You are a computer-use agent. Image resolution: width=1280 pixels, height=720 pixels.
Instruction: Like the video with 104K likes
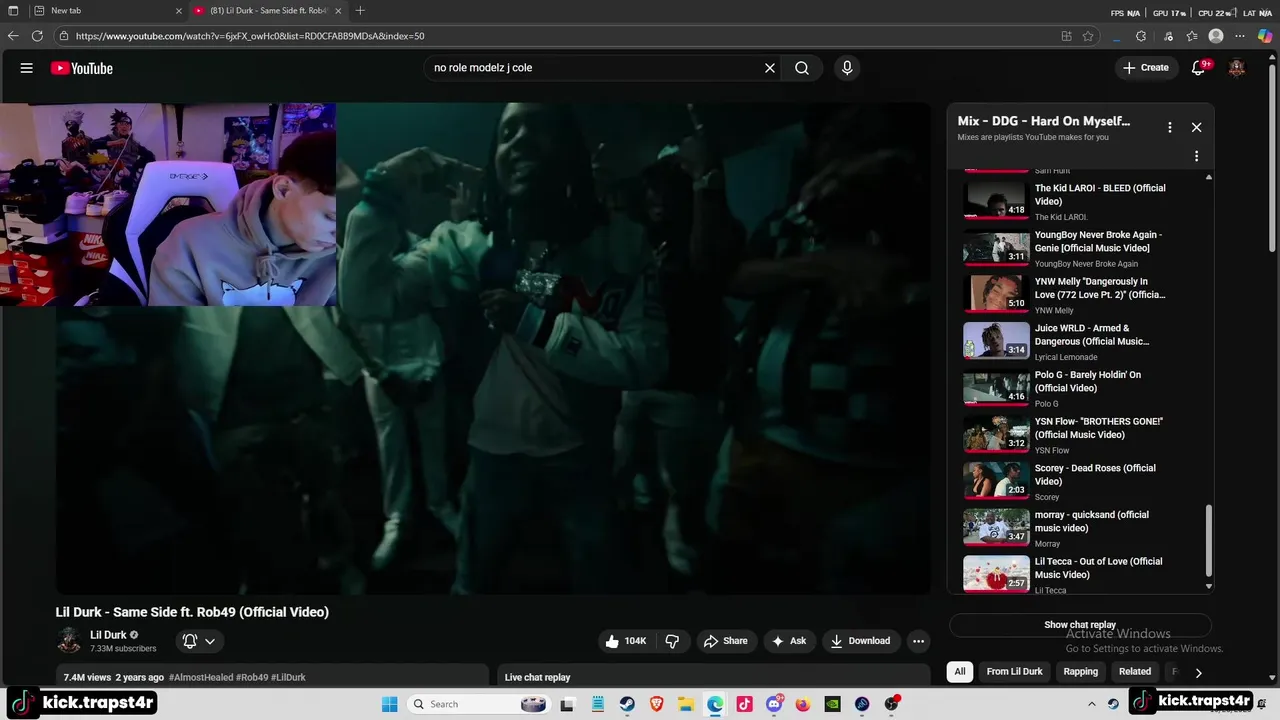[626, 641]
